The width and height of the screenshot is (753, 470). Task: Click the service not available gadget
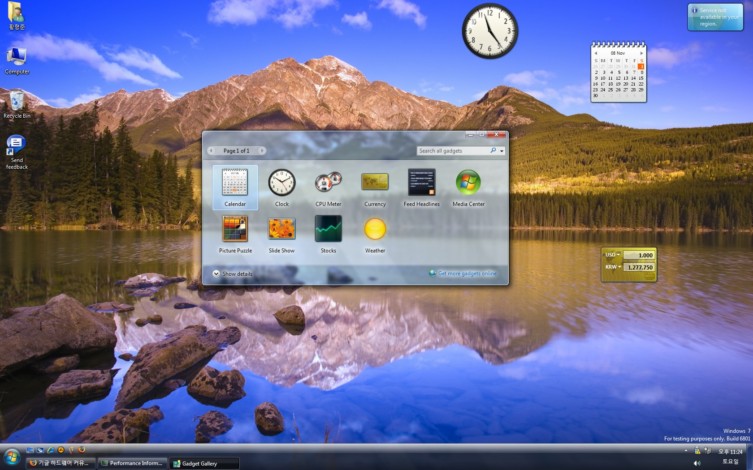point(715,17)
